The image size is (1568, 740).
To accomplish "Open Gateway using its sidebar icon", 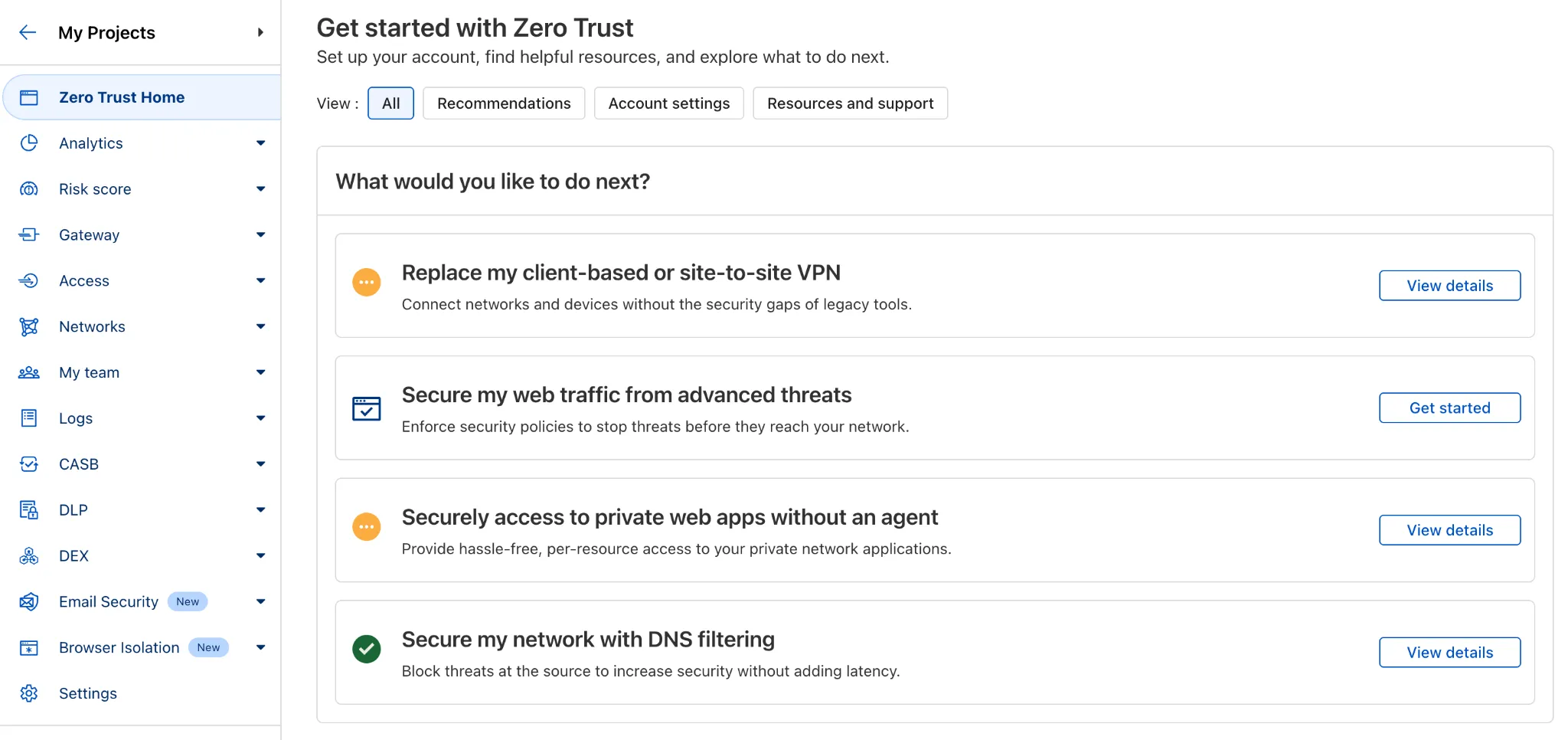I will [29, 234].
